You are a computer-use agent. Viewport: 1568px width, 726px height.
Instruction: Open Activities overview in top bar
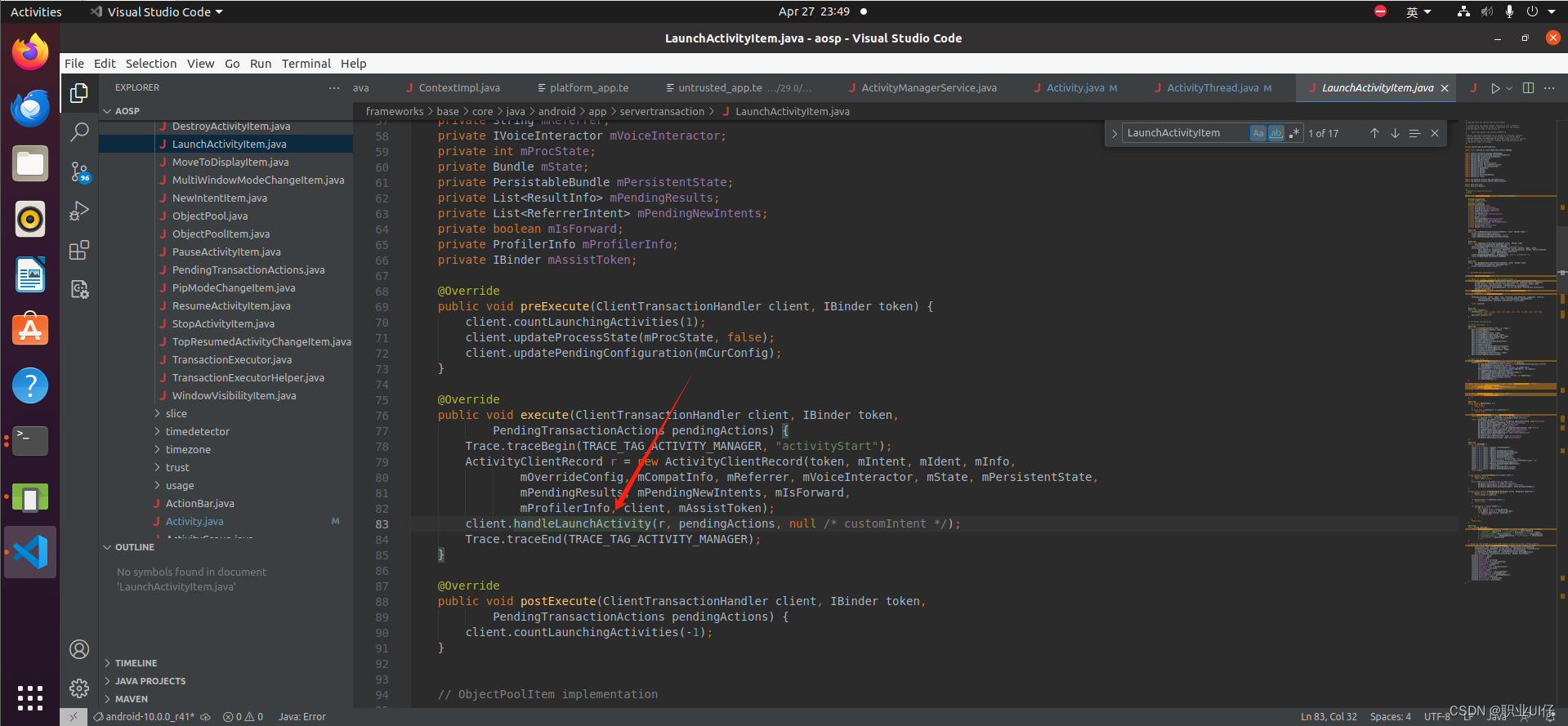tap(36, 11)
